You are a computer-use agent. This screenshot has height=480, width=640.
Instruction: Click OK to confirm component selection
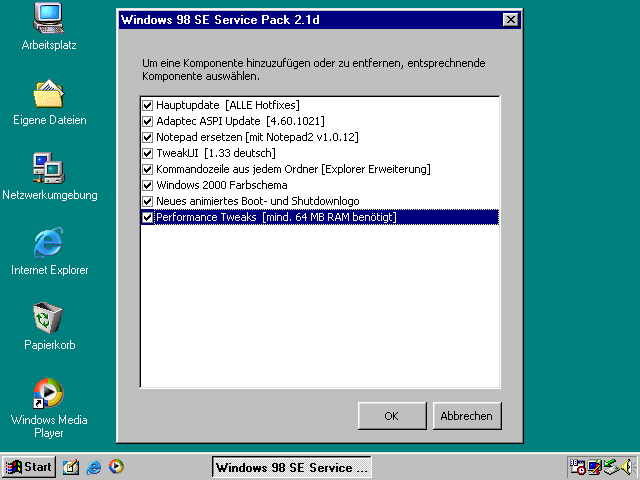pyautogui.click(x=392, y=416)
